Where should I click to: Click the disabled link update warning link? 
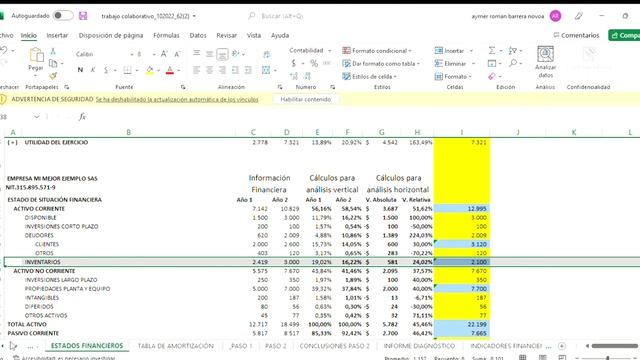(177, 99)
